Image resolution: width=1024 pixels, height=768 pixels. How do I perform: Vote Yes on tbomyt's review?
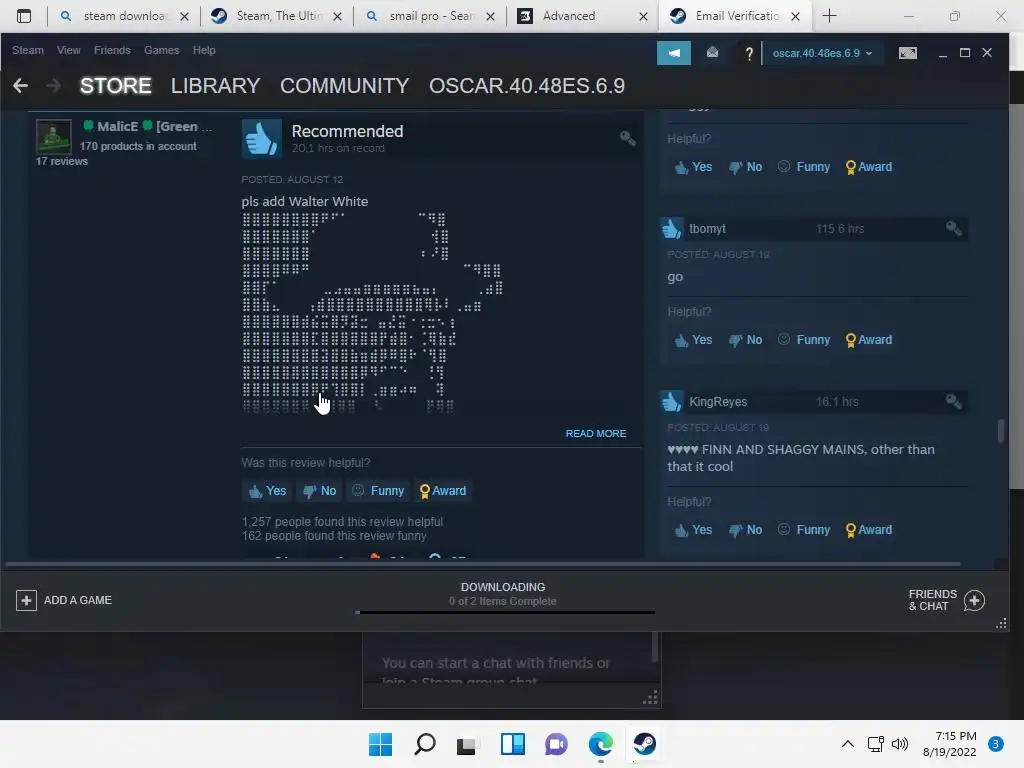point(694,340)
